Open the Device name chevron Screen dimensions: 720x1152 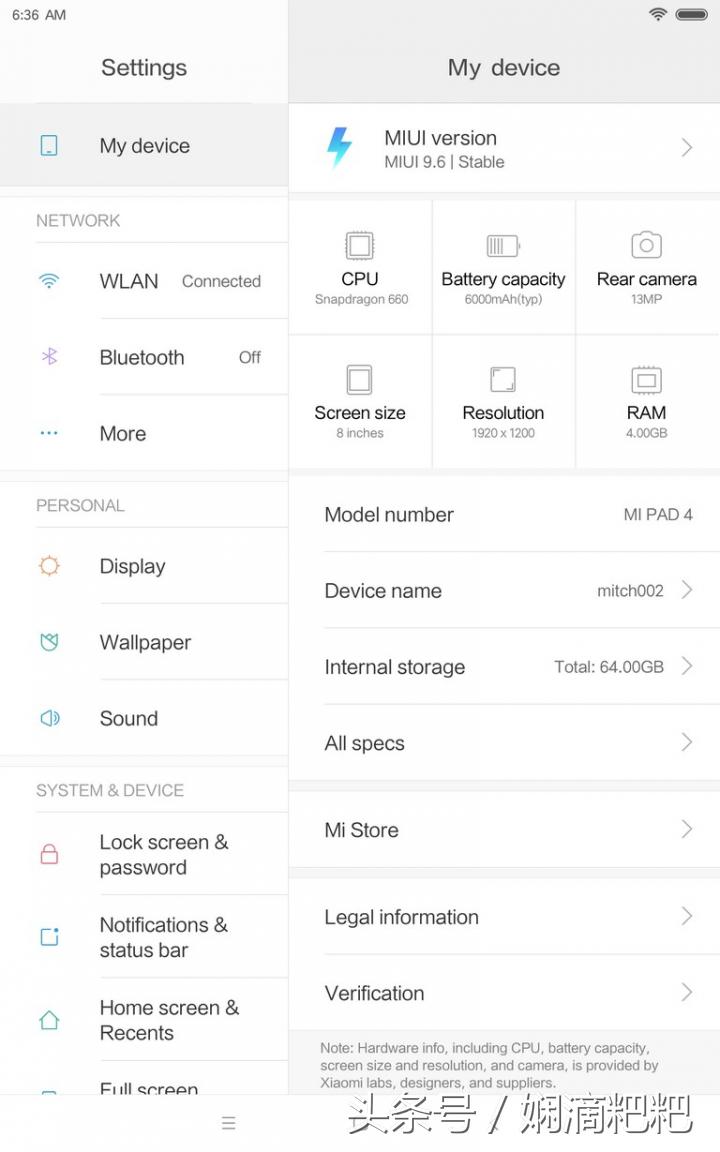[x=687, y=590]
